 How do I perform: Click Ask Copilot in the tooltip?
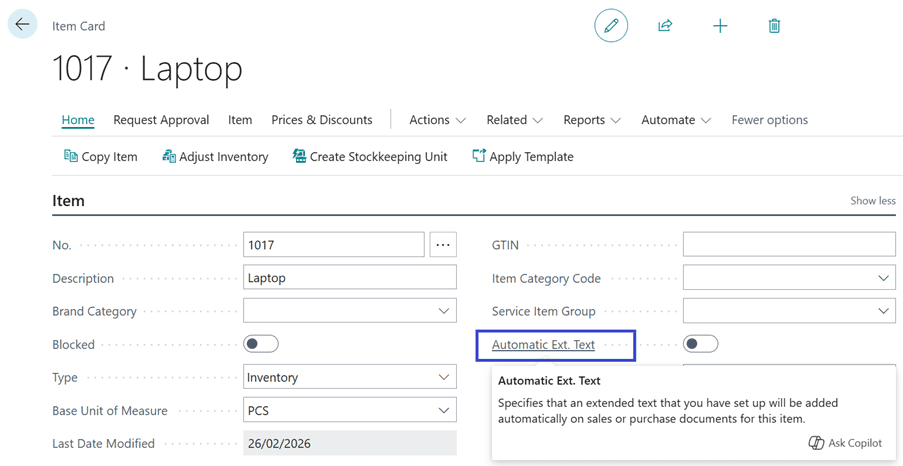[845, 443]
